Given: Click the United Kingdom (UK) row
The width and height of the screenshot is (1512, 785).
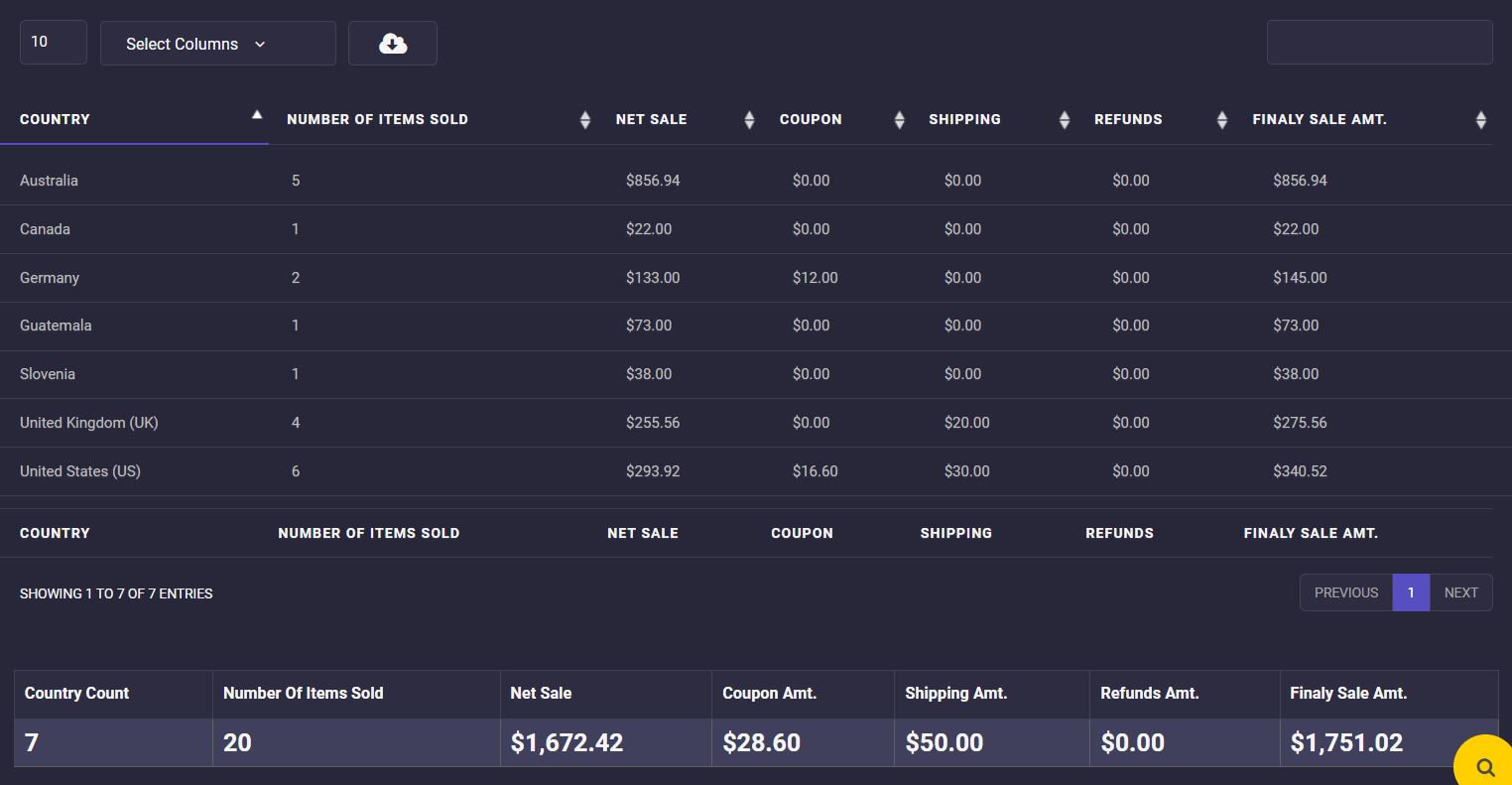Looking at the screenshot, I should point(89,423).
